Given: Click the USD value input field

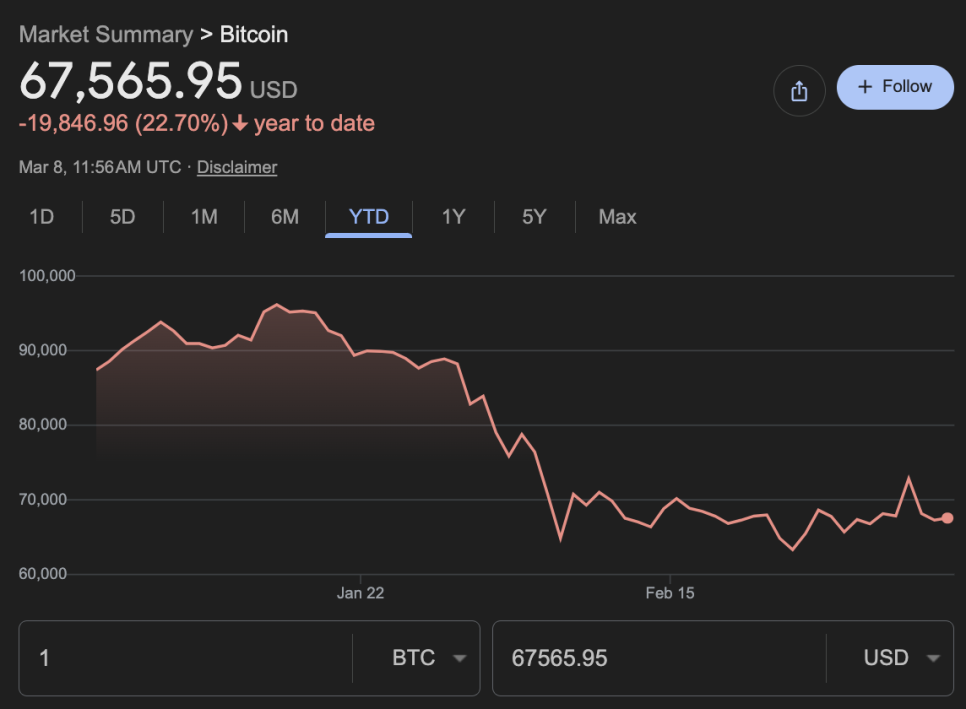Looking at the screenshot, I should 660,658.
